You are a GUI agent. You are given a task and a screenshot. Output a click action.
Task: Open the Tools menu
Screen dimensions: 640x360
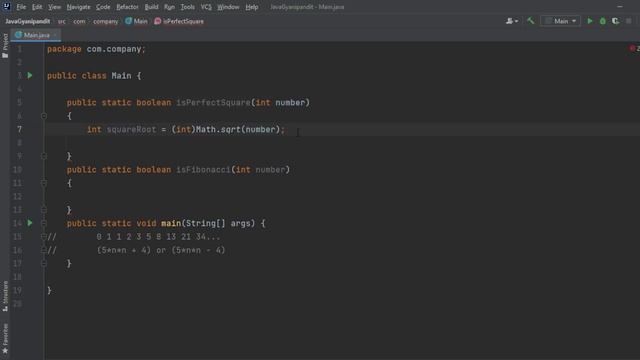(188, 7)
